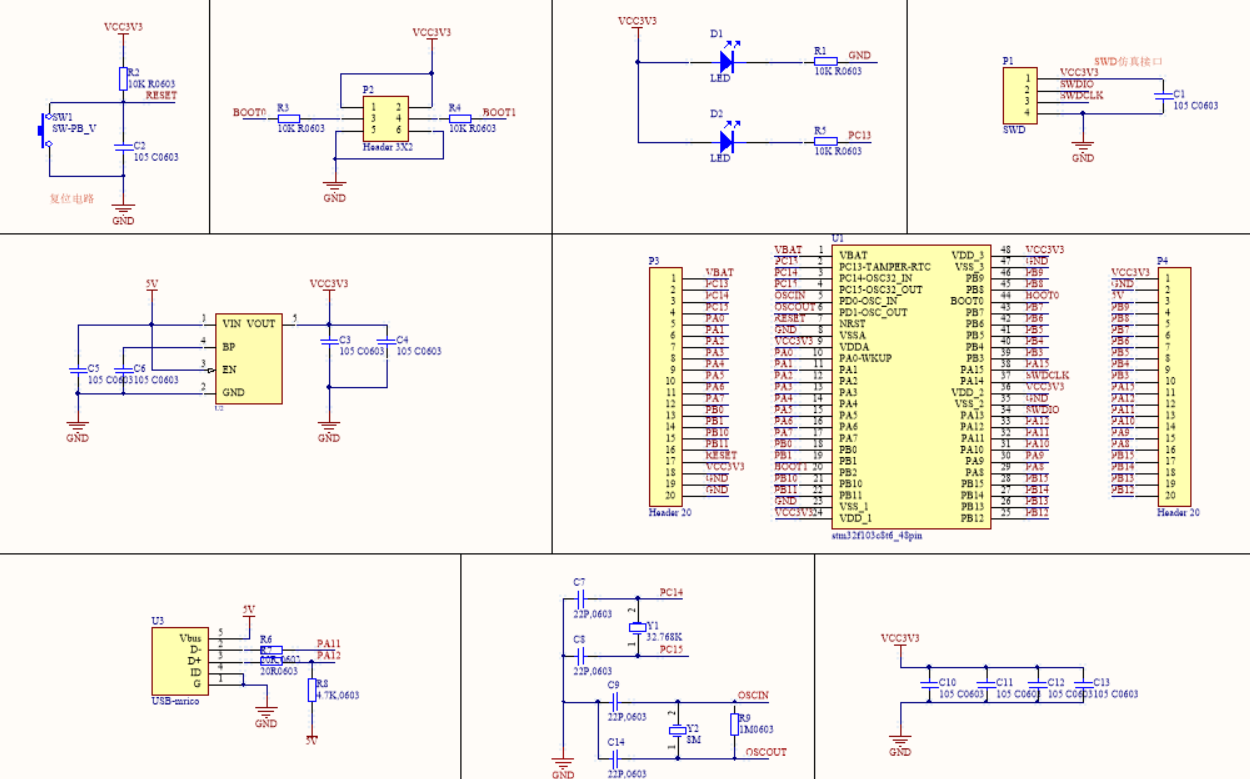Pick the R4 resistor on the BOOT1 line
The width and height of the screenshot is (1250, 779).
[460, 119]
